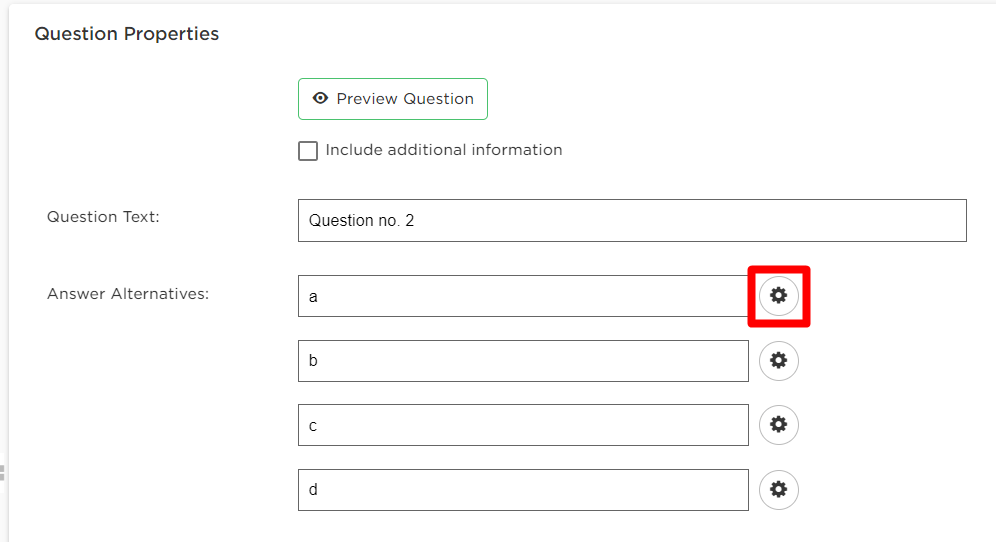Click the Preview Question button

coord(393,98)
